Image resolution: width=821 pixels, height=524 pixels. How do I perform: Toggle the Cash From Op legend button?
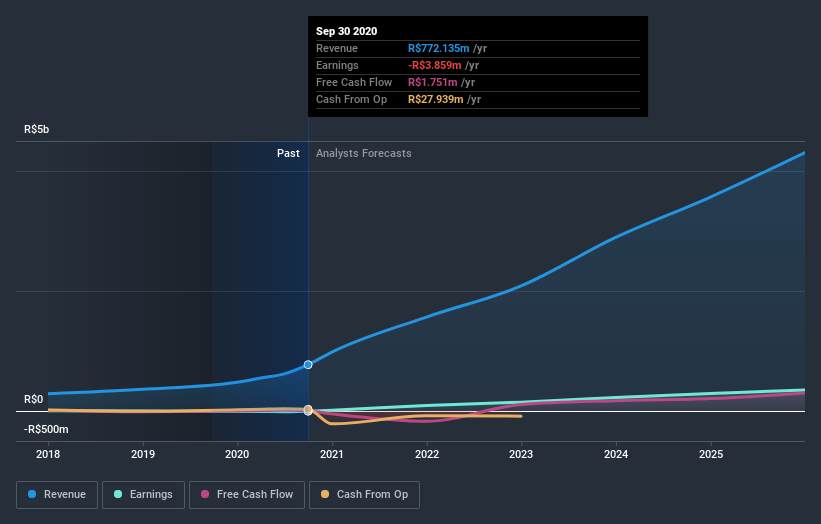(364, 495)
